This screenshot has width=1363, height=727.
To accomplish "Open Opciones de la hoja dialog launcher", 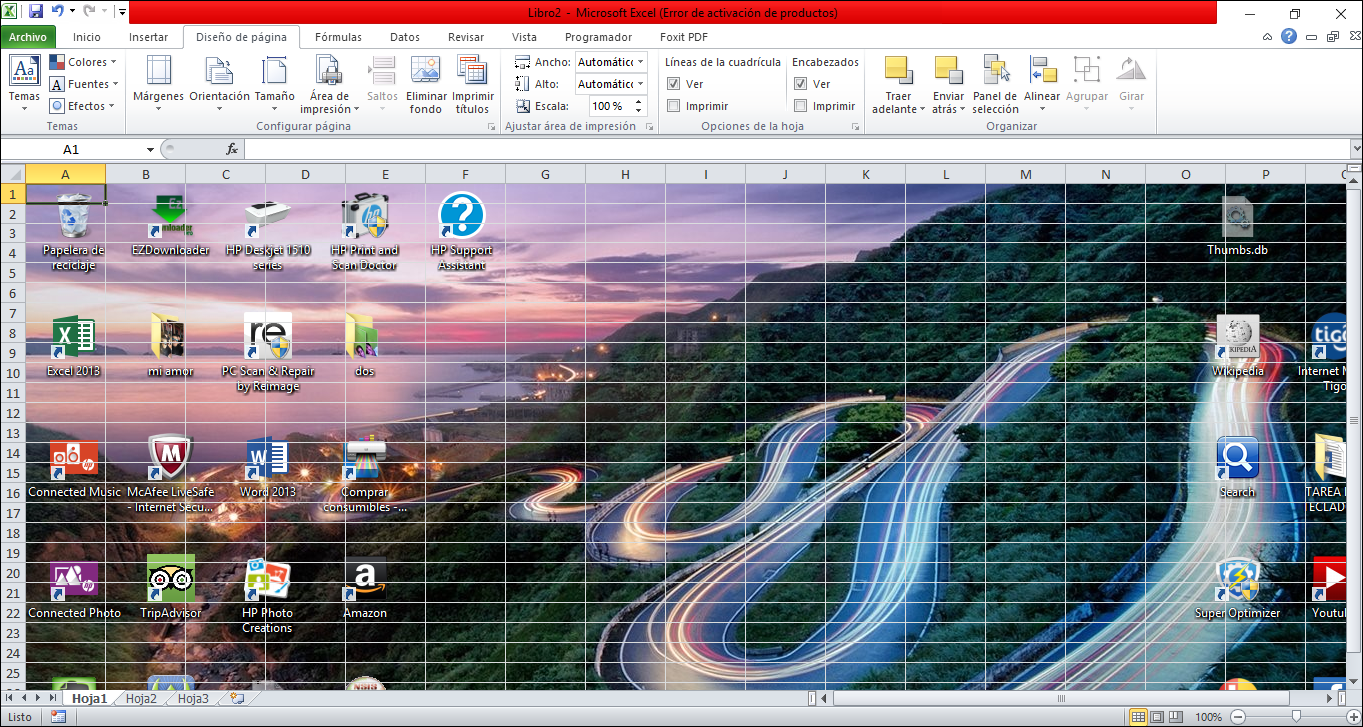I will coord(855,128).
